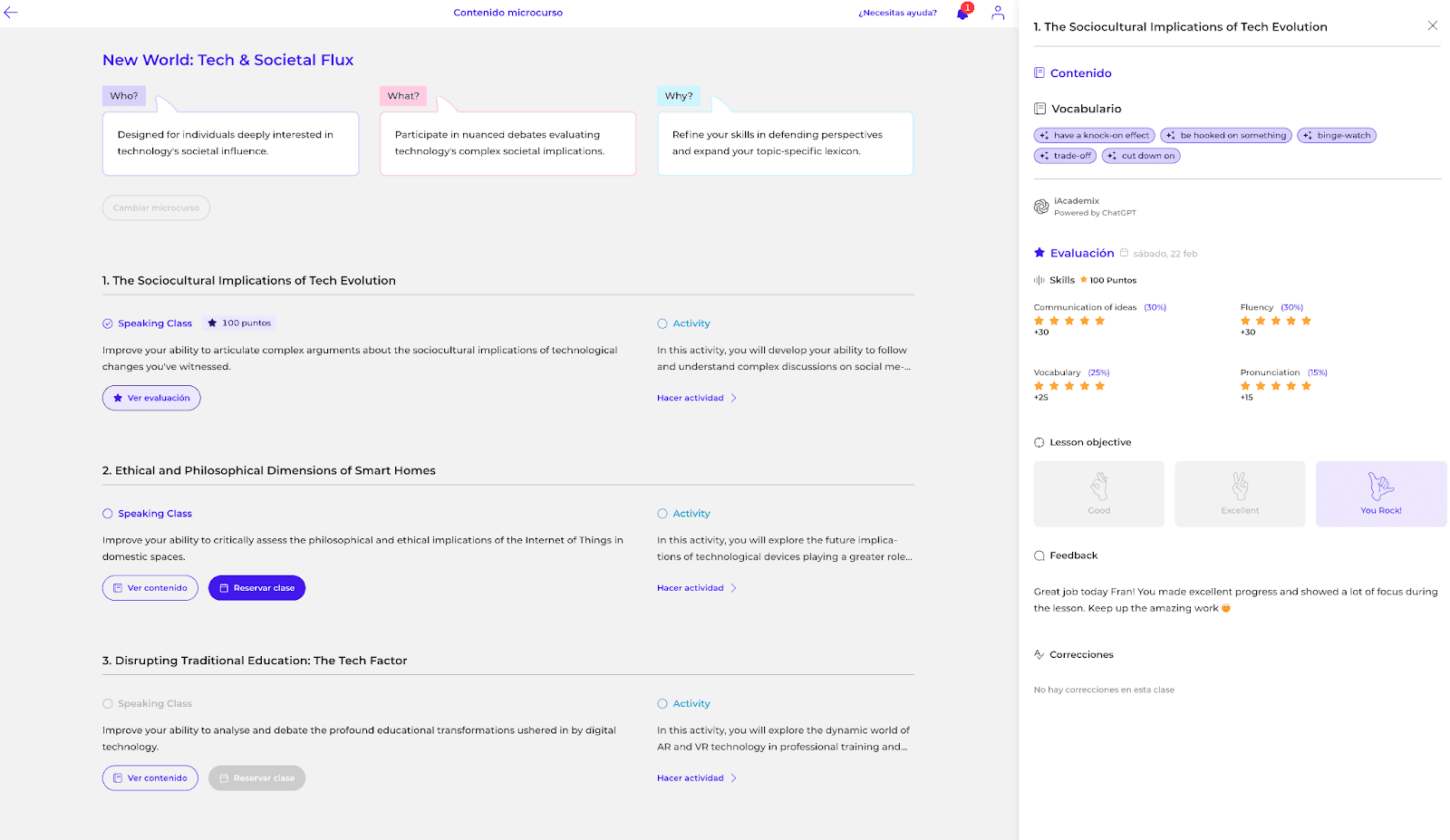Open the ¿Necesitas ayuda? link

897,13
